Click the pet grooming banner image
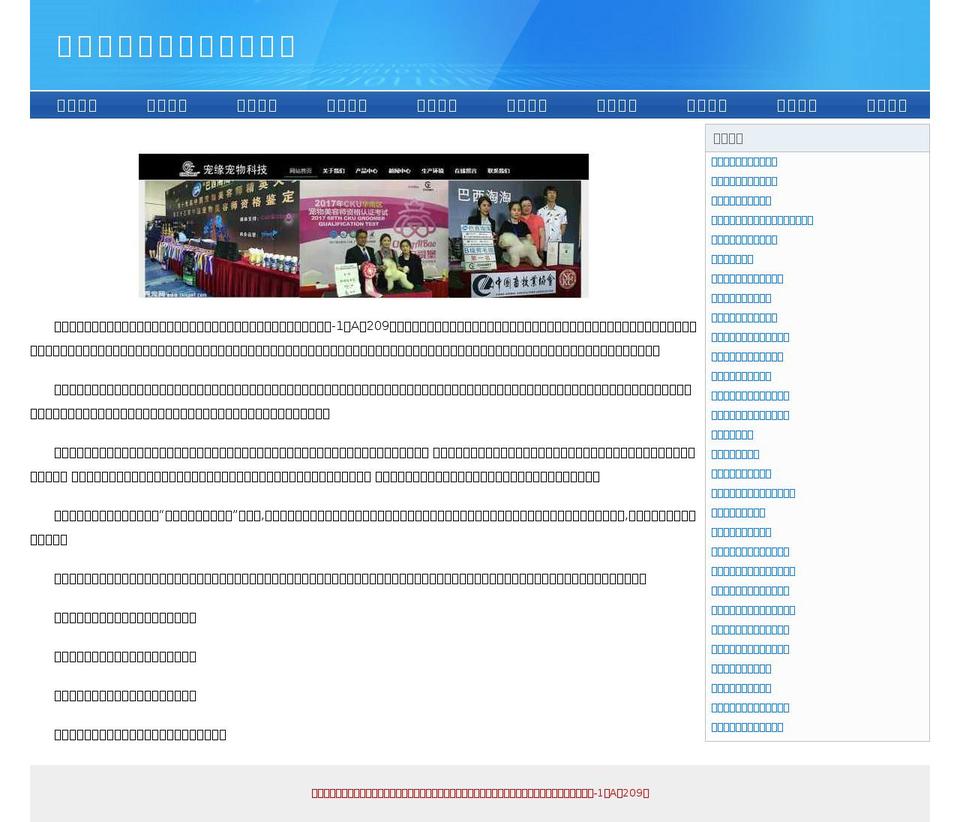This screenshot has height=822, width=960. click(364, 226)
